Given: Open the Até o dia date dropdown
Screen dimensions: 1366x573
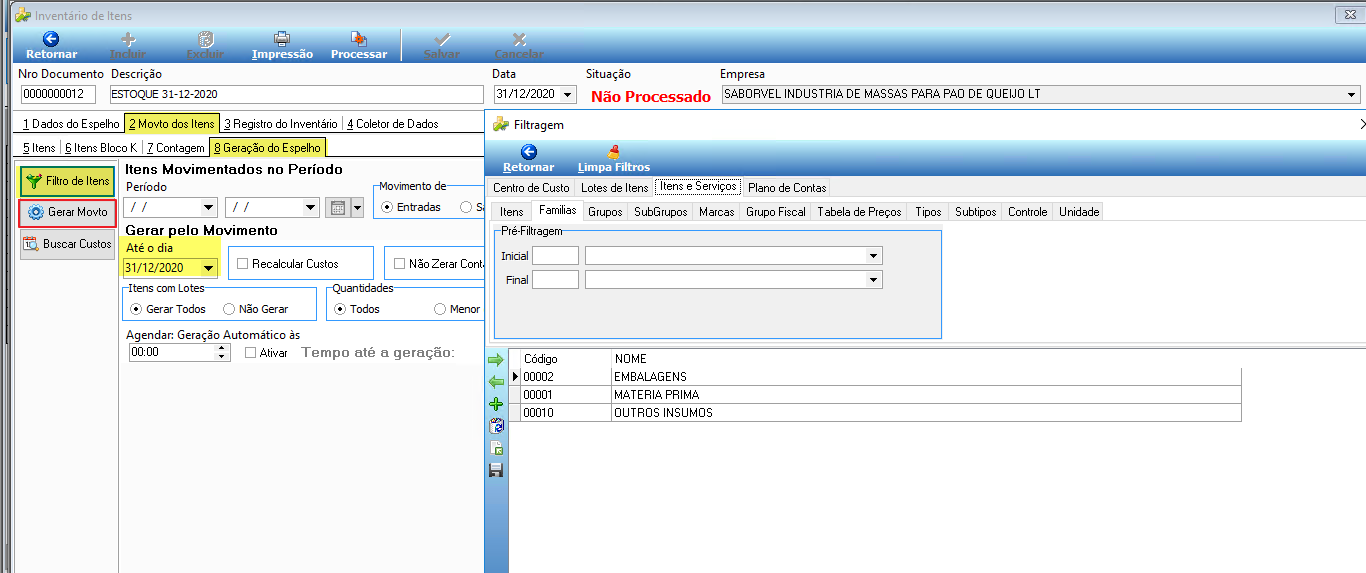Looking at the screenshot, I should tap(208, 268).
